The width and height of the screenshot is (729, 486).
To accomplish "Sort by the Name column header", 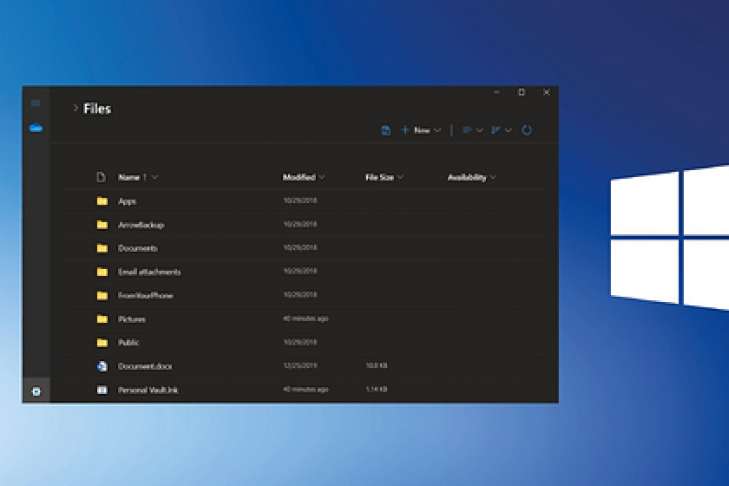I will point(129,177).
